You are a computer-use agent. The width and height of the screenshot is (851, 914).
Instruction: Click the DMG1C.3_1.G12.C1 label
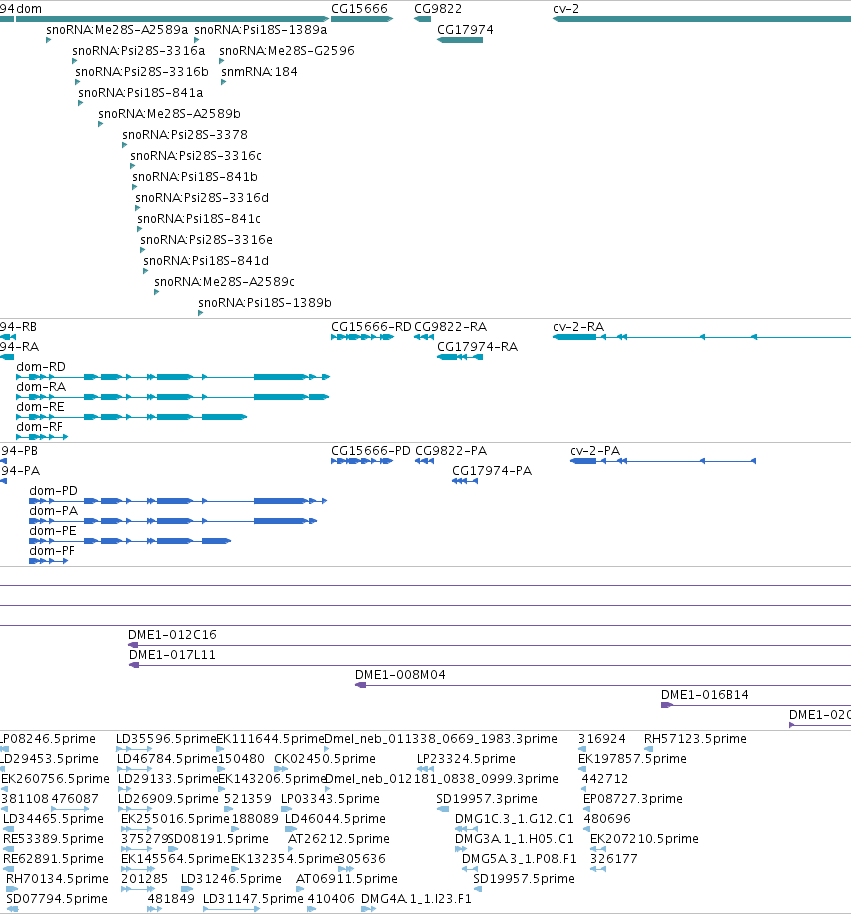tap(514, 819)
